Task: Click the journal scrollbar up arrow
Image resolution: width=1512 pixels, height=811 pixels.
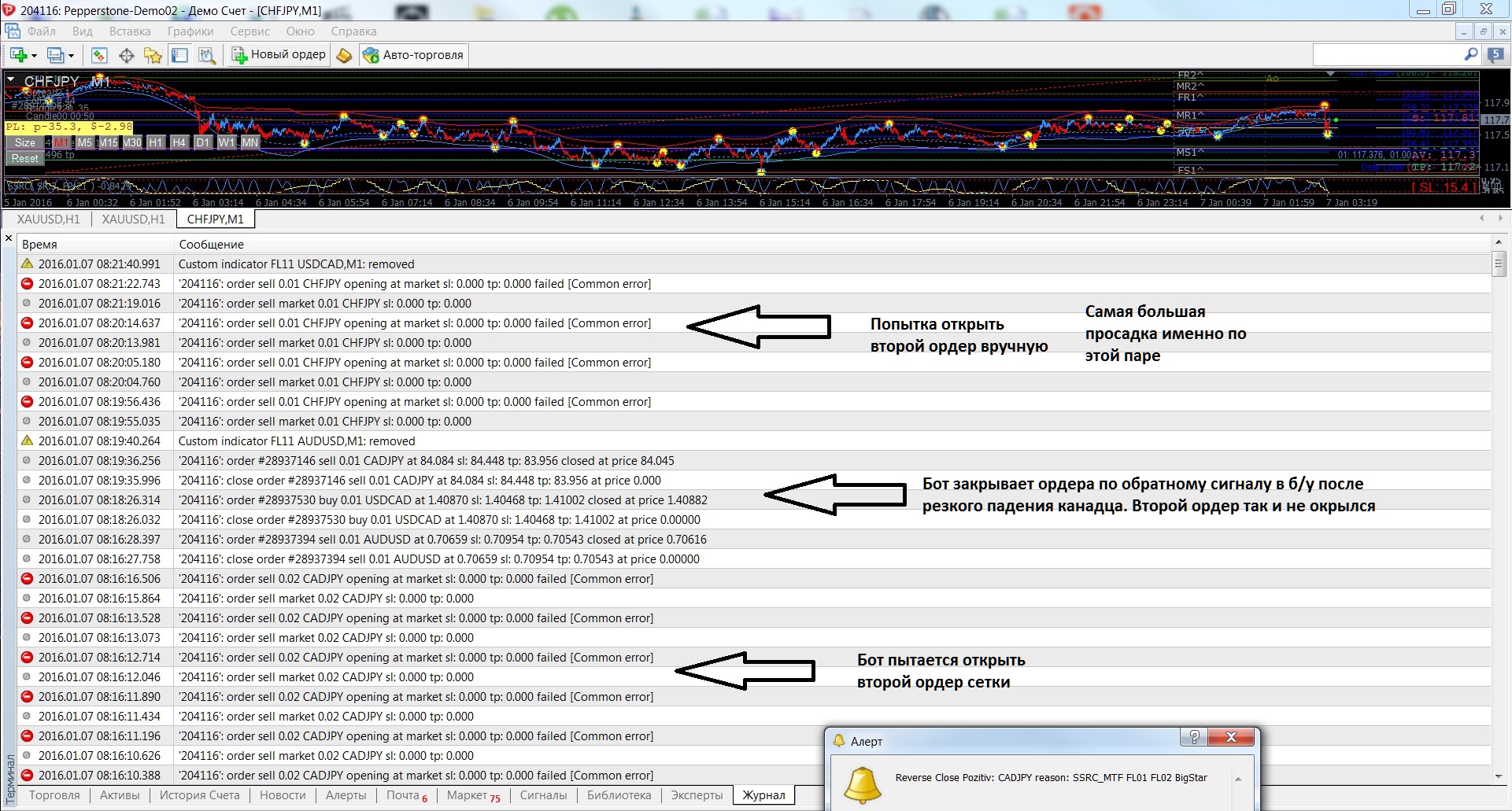Action: [1499, 241]
